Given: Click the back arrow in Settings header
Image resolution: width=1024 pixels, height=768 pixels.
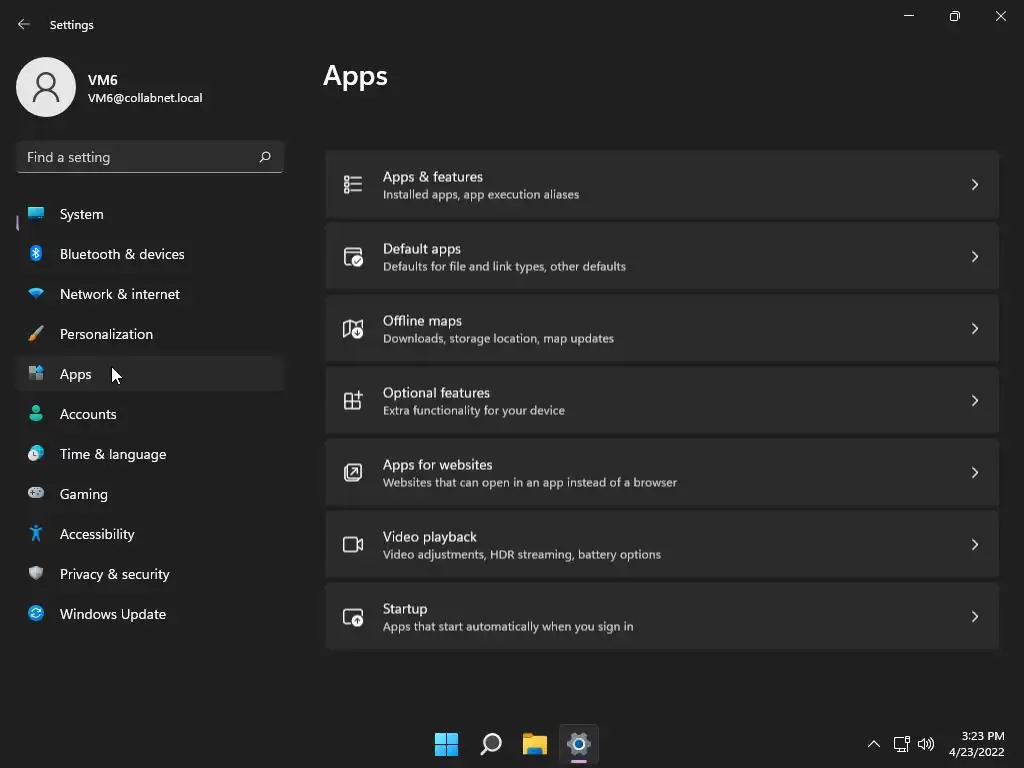Looking at the screenshot, I should click(24, 24).
